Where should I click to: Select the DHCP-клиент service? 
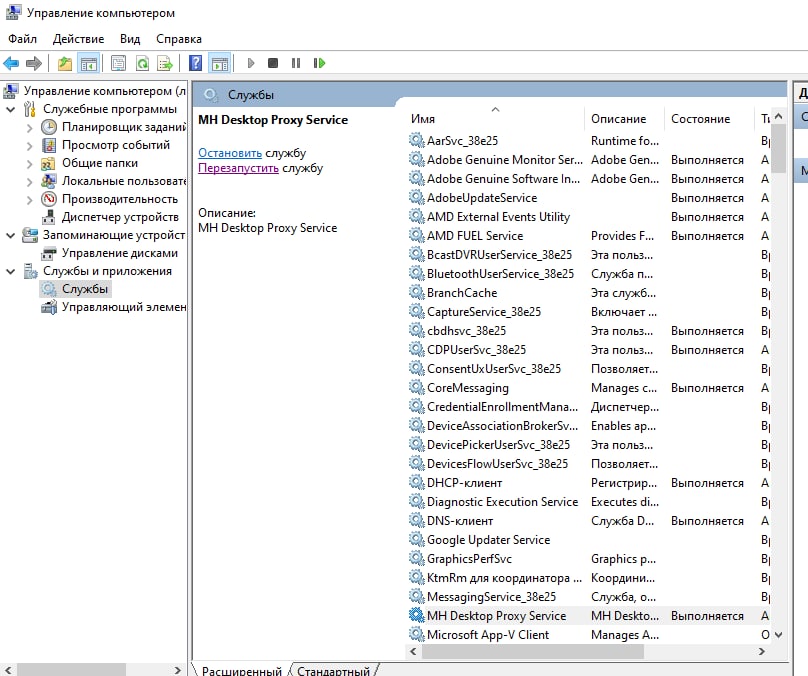[587, 483]
